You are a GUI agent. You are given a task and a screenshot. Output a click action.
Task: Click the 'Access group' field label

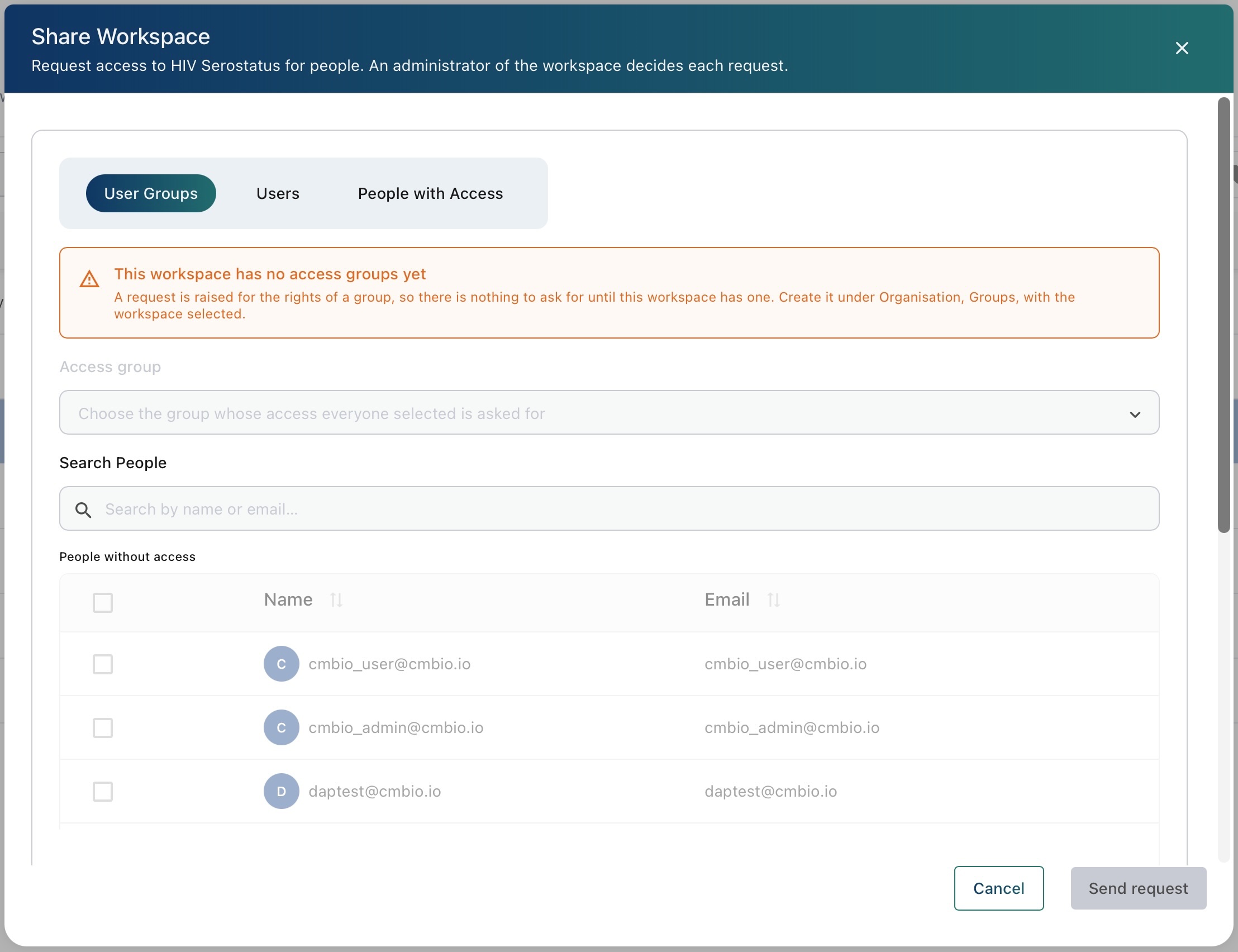(110, 366)
